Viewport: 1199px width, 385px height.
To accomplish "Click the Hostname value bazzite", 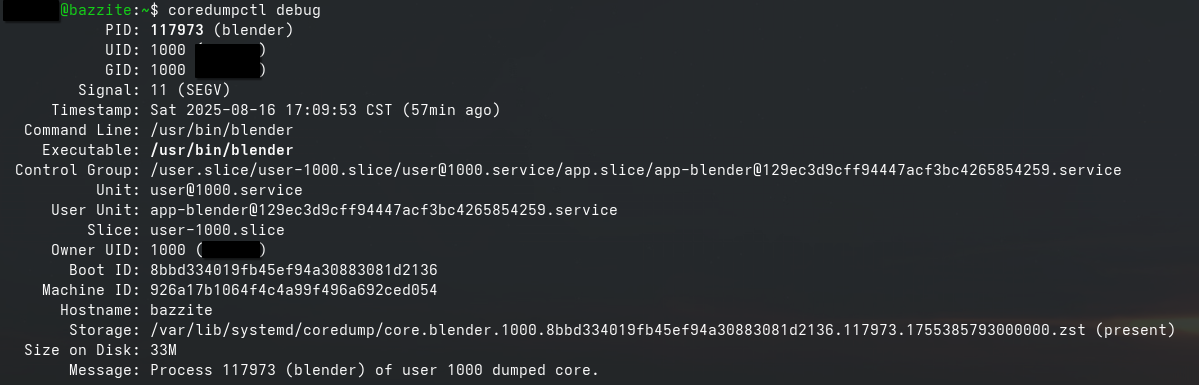I will coord(181,310).
